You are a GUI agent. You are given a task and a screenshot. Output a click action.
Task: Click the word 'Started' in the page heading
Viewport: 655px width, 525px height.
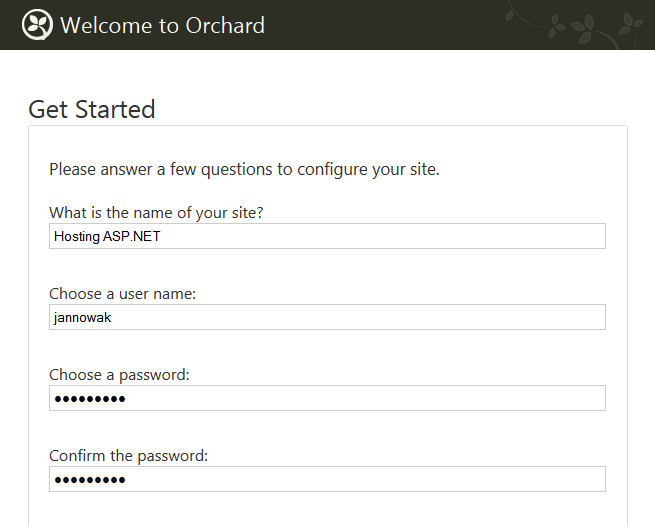[x=115, y=109]
